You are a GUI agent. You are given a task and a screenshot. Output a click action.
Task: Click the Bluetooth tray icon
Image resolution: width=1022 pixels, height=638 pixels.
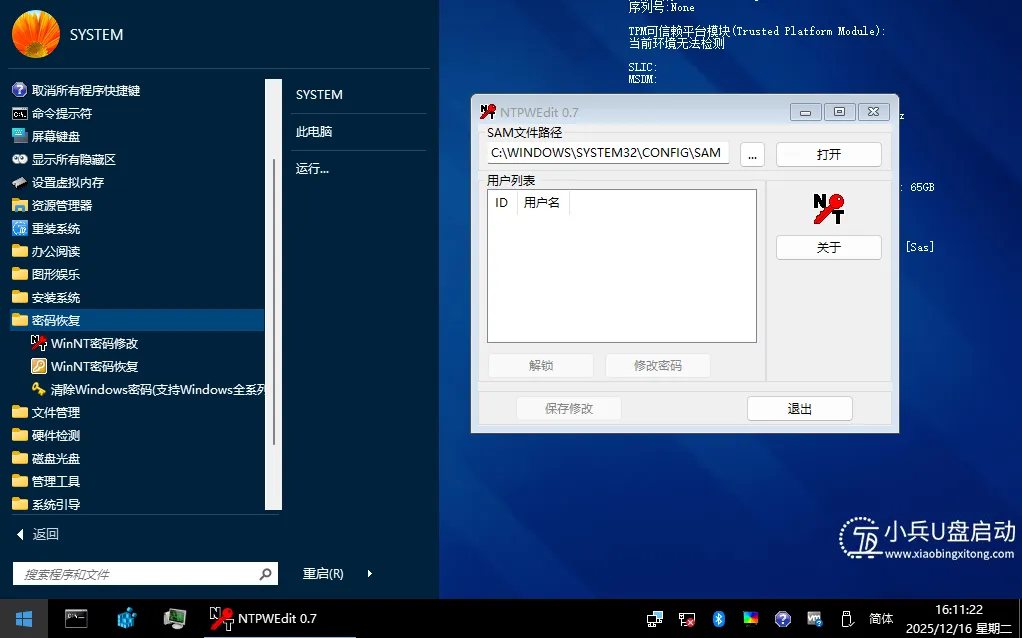point(718,618)
